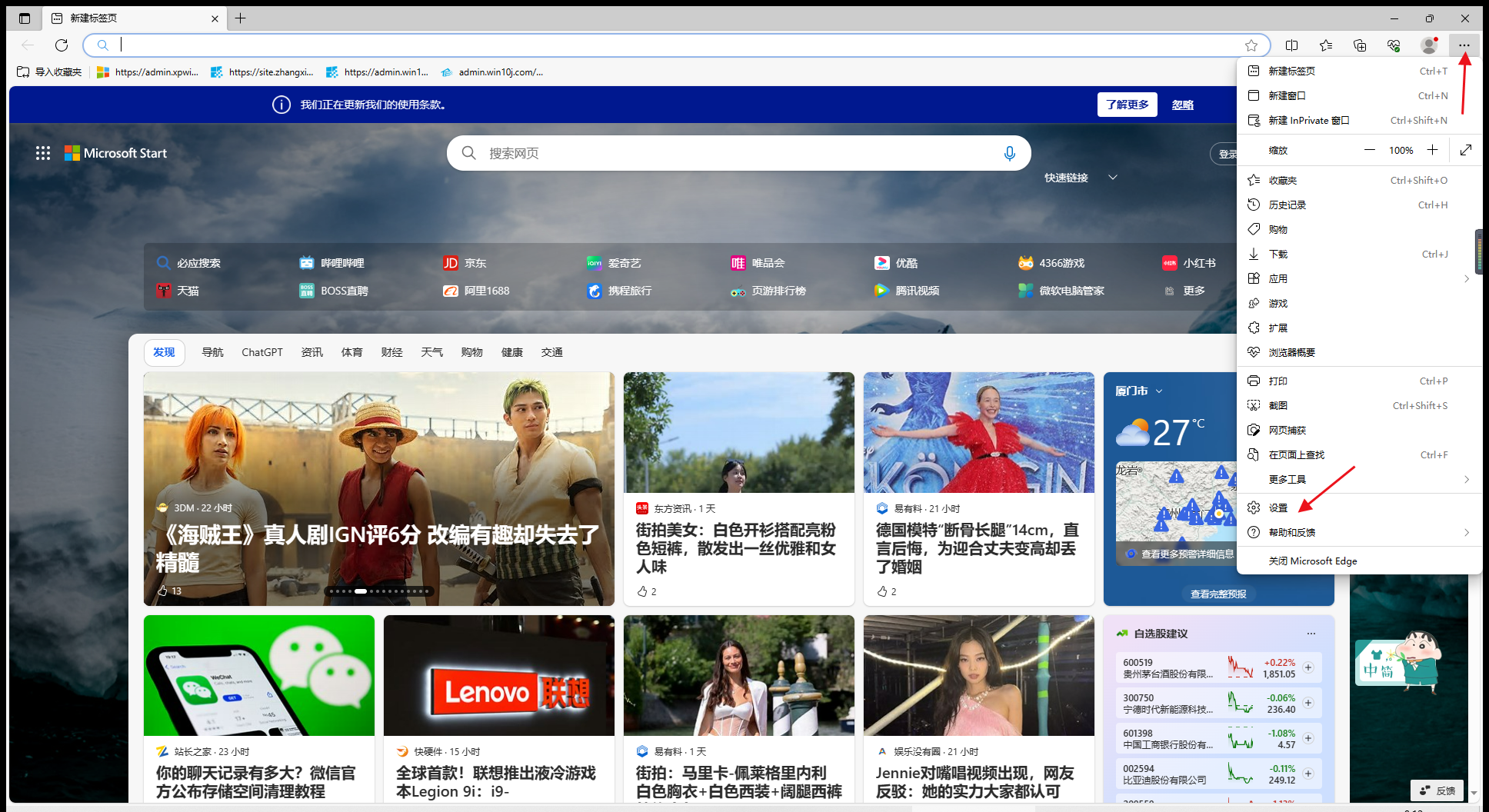Open 自选股建议 more options ellipsis
The height and width of the screenshot is (812, 1489).
(1311, 634)
